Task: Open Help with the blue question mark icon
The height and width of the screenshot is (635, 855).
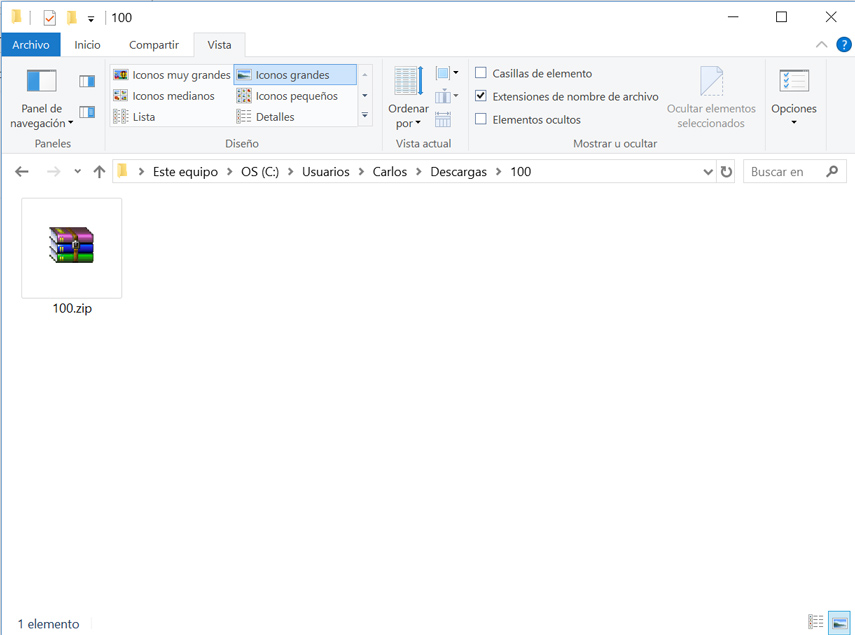Action: (x=843, y=45)
